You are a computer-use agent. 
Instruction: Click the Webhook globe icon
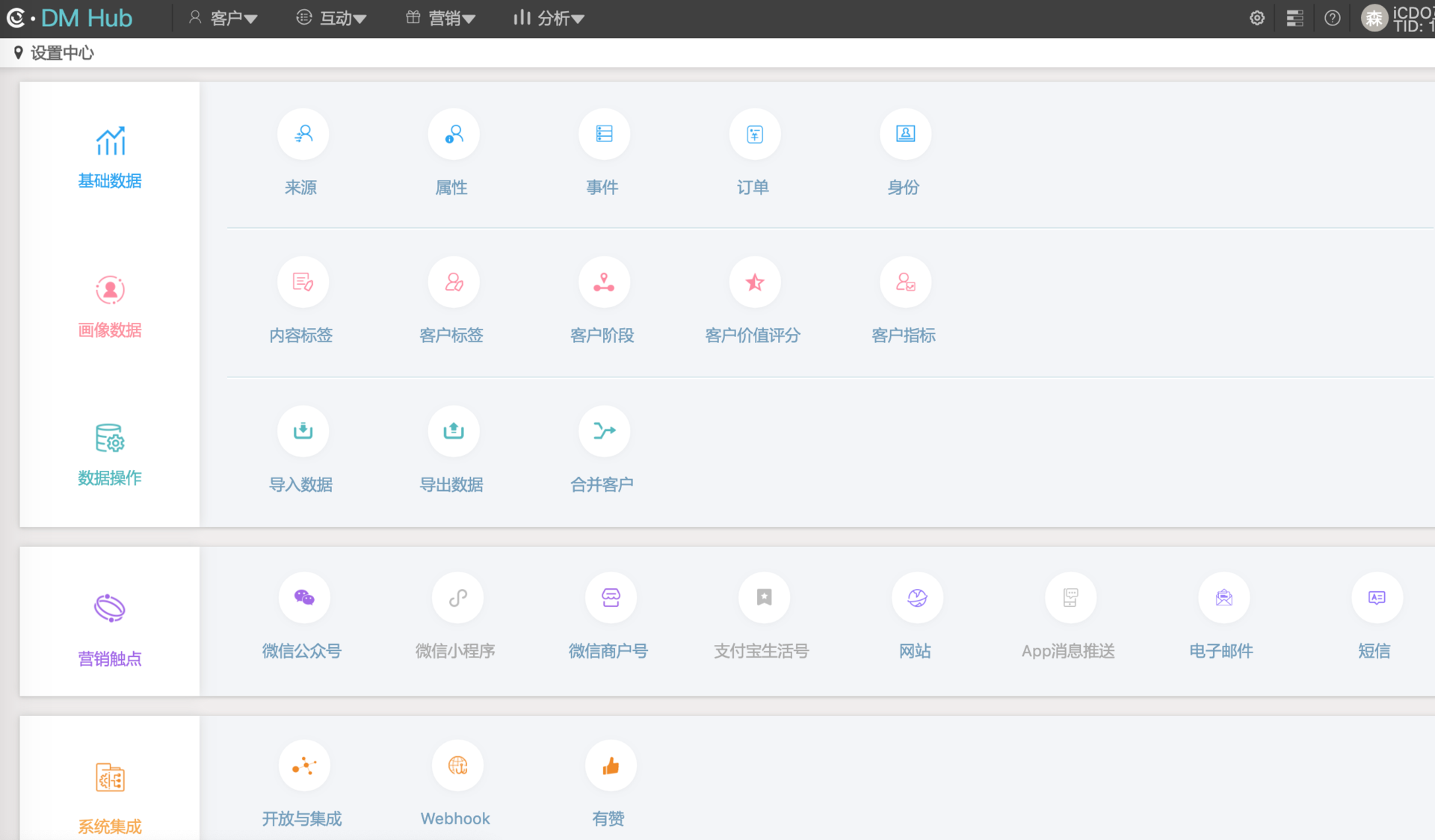(457, 766)
